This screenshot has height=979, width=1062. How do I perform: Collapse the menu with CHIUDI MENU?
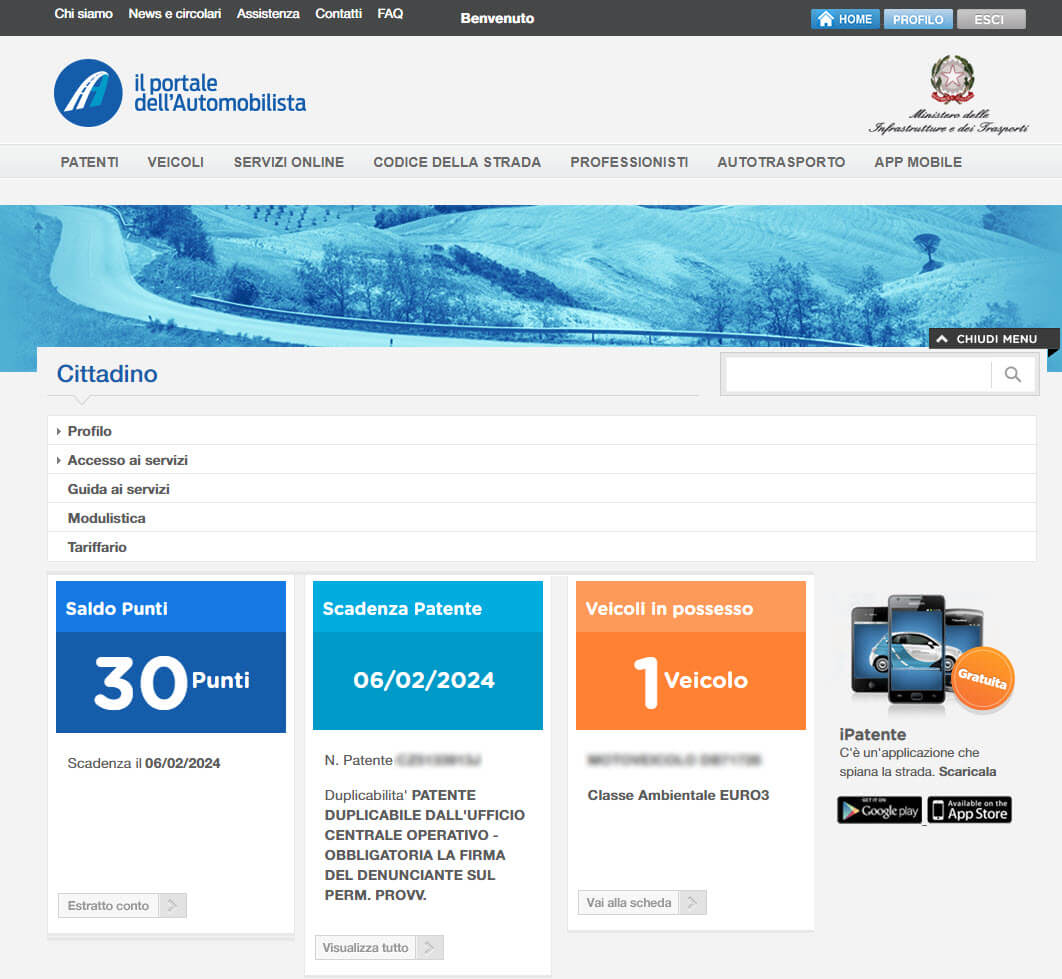pos(994,338)
